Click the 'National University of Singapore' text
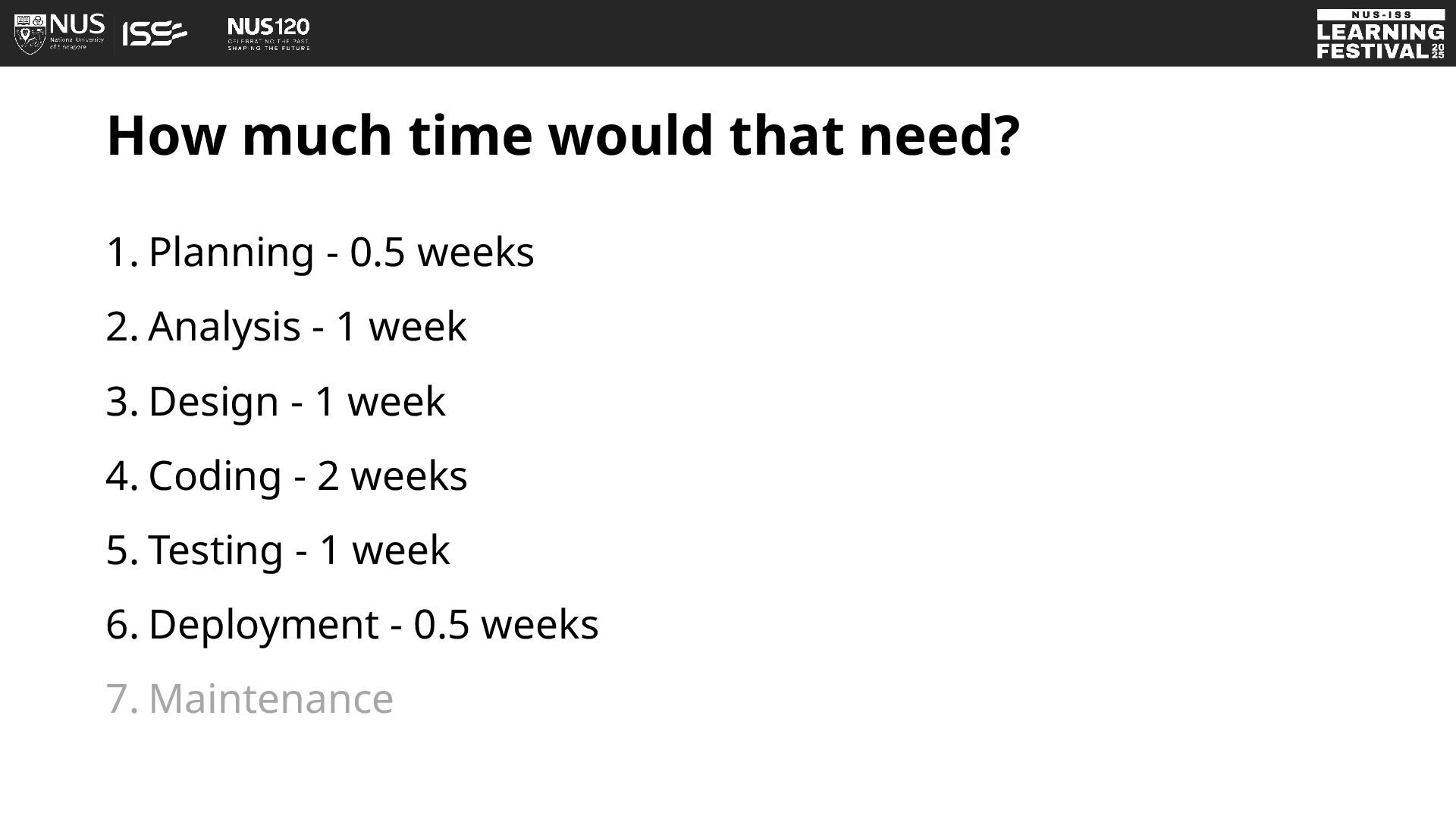The height and width of the screenshot is (819, 1456). click(77, 43)
